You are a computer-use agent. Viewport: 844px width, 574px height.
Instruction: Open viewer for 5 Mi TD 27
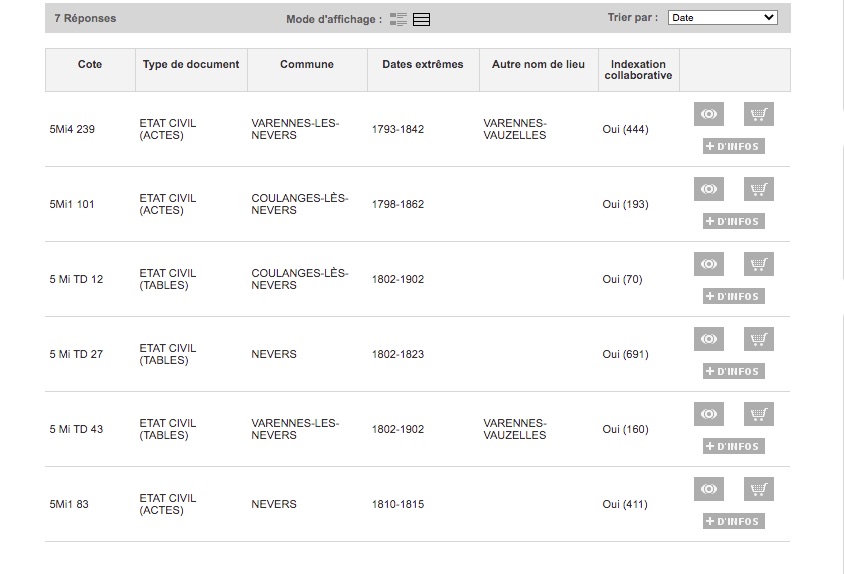pyautogui.click(x=709, y=340)
